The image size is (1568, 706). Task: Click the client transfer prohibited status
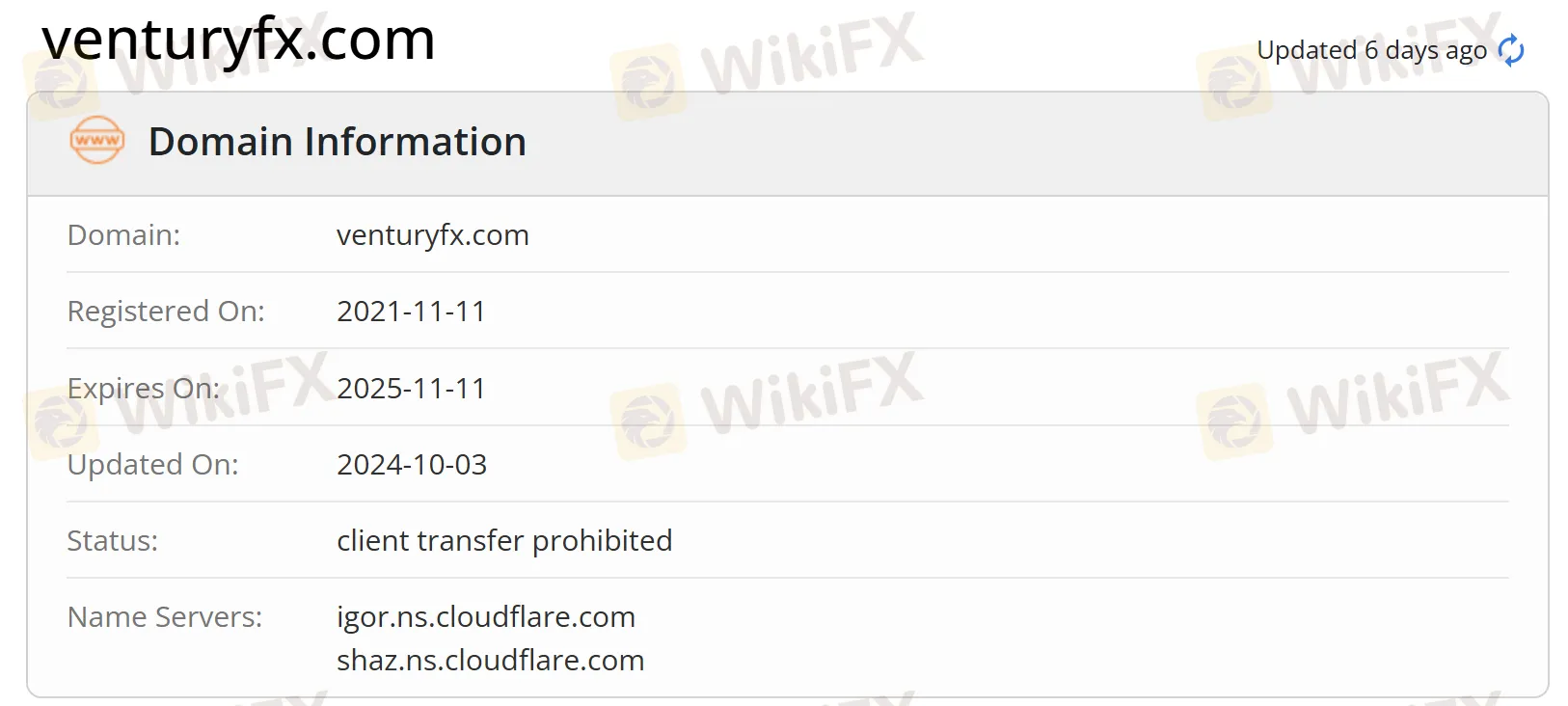(504, 541)
